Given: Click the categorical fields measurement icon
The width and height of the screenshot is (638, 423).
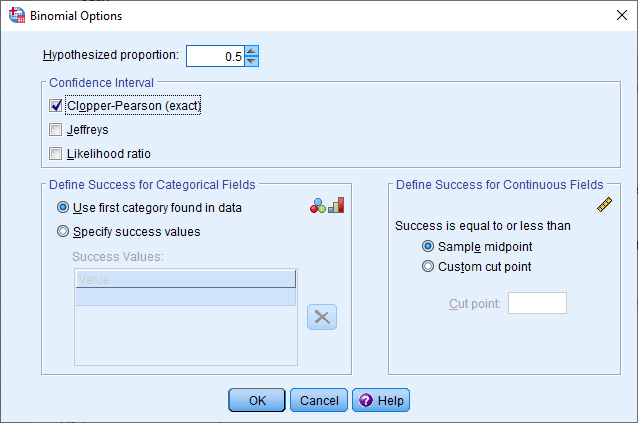Looking at the screenshot, I should pyautogui.click(x=327, y=205).
